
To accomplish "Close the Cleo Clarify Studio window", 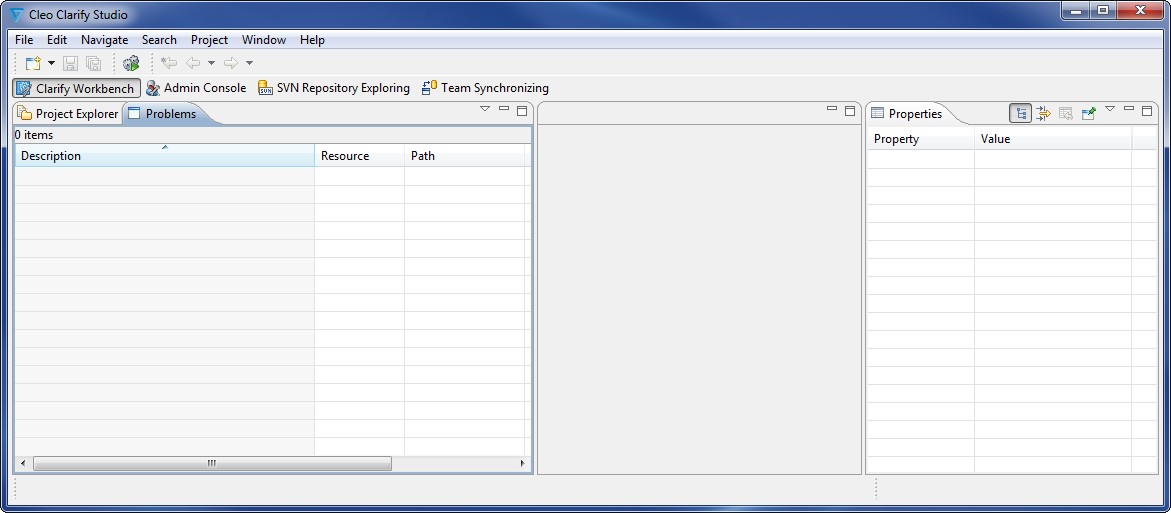I will pyautogui.click(x=1140, y=10).
